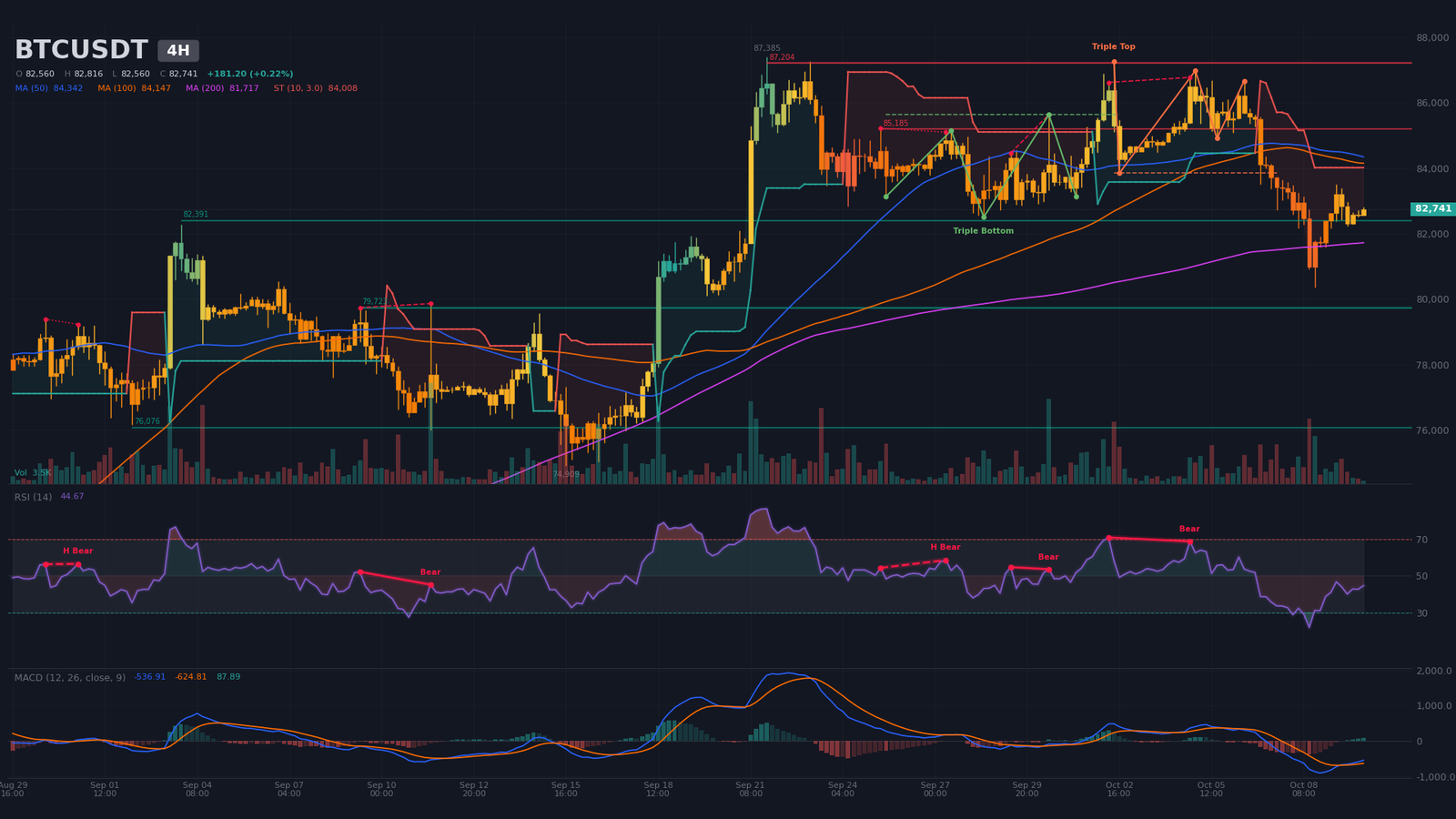Click the 87.89 MACD histogram value
This screenshot has height=819, width=1456.
228,677
